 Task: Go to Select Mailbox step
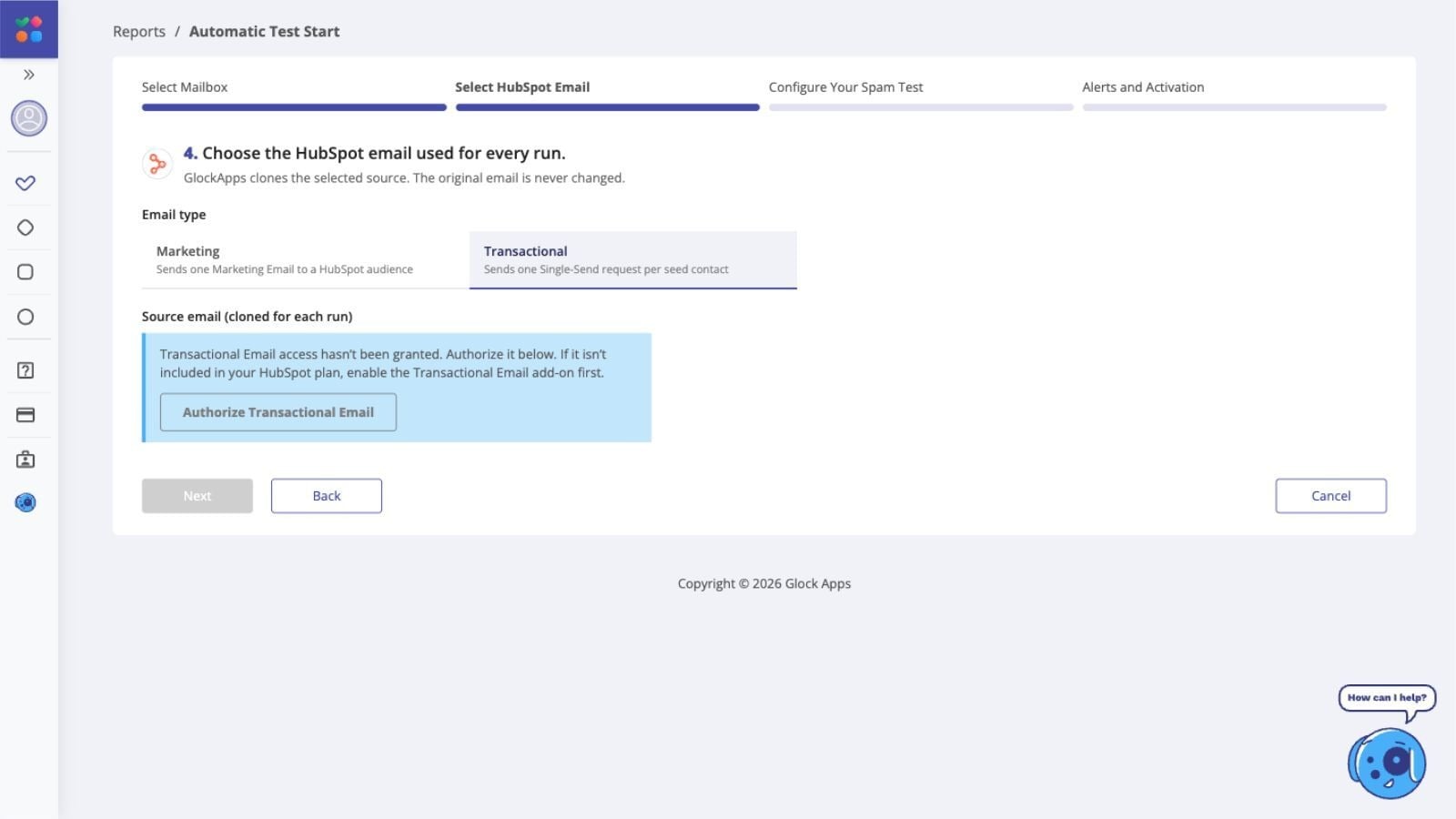click(185, 87)
